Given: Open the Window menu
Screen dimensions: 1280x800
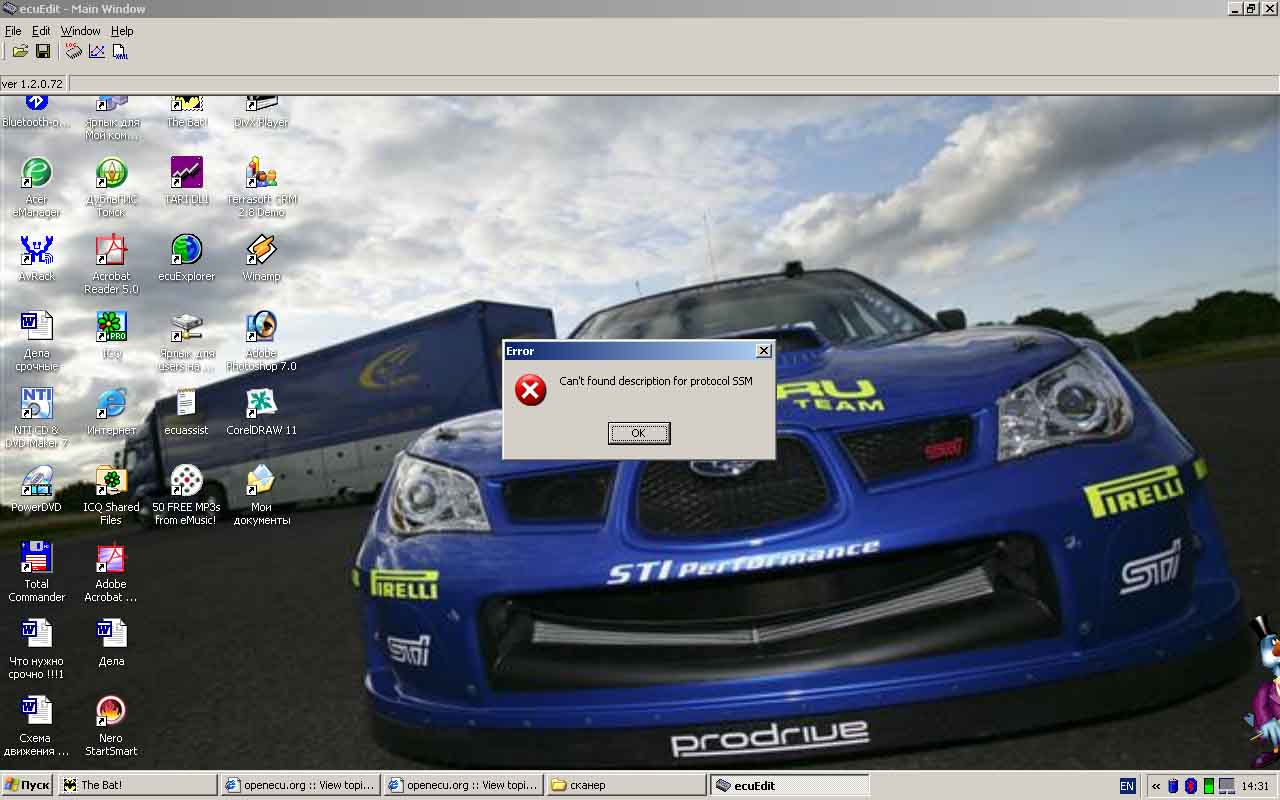Looking at the screenshot, I should coord(80,31).
